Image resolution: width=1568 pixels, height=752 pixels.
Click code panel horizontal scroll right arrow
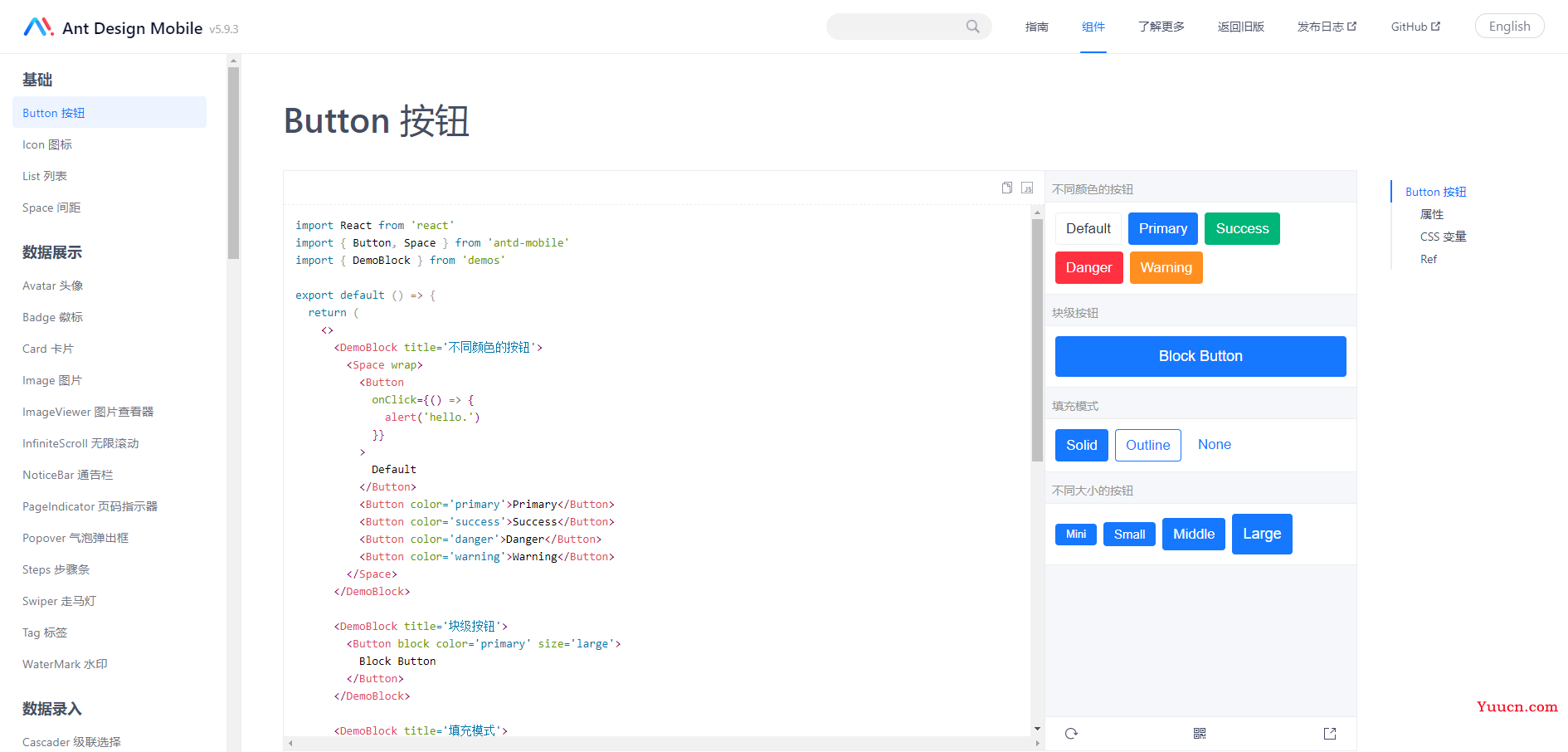(1037, 744)
